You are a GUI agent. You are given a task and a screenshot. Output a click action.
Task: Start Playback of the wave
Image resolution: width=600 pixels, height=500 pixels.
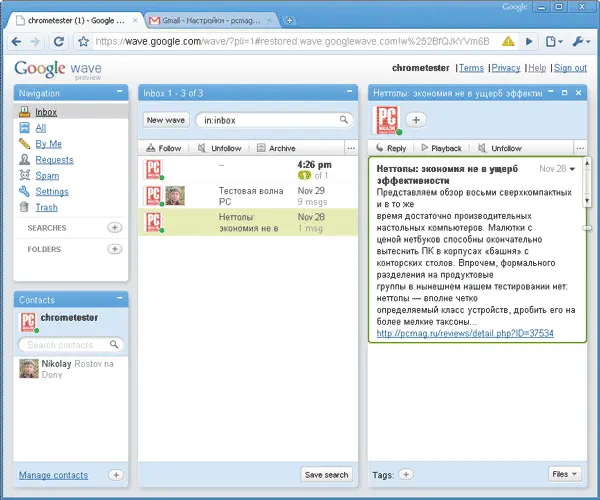tap(441, 148)
